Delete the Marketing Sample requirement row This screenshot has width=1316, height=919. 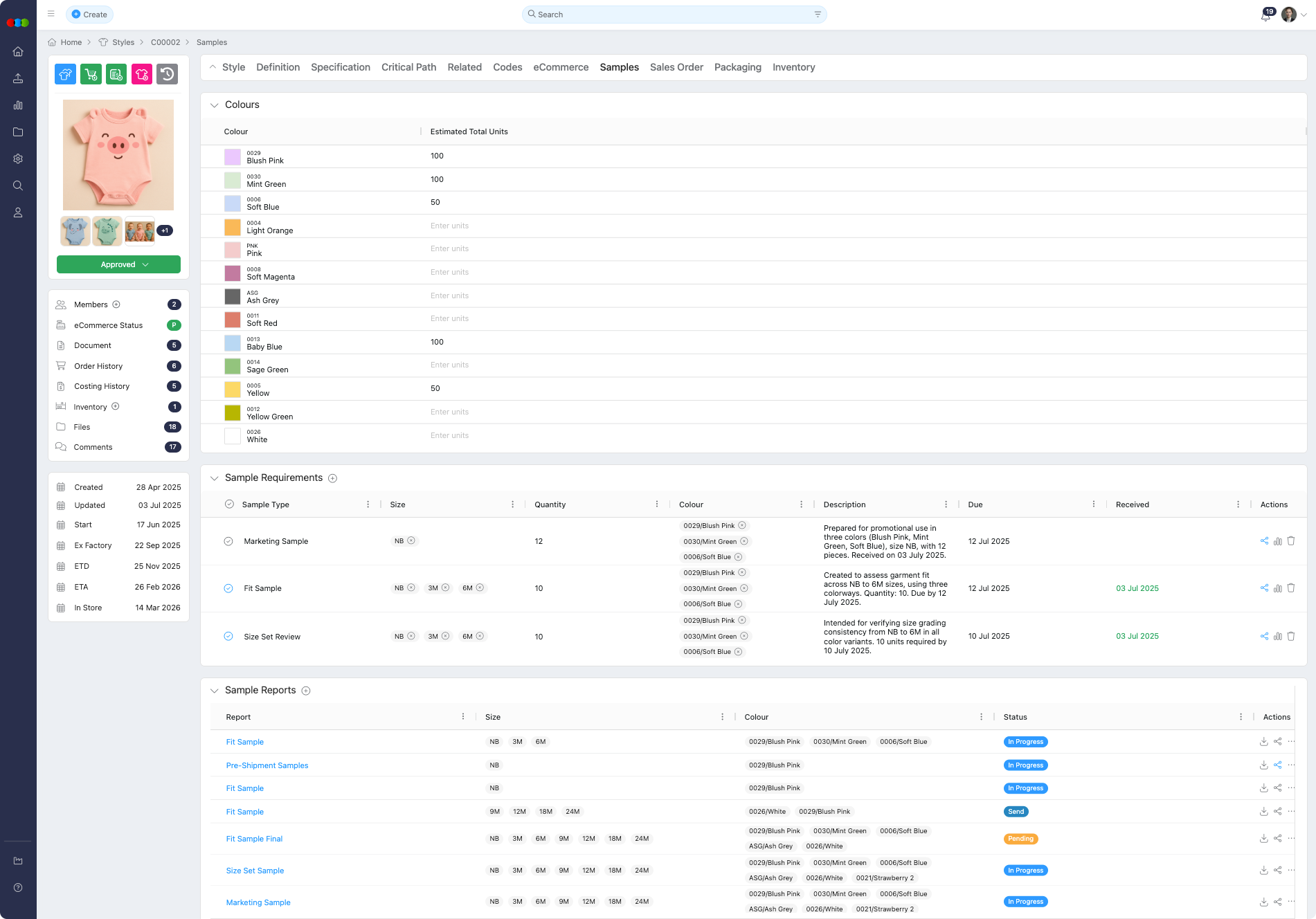click(1291, 541)
